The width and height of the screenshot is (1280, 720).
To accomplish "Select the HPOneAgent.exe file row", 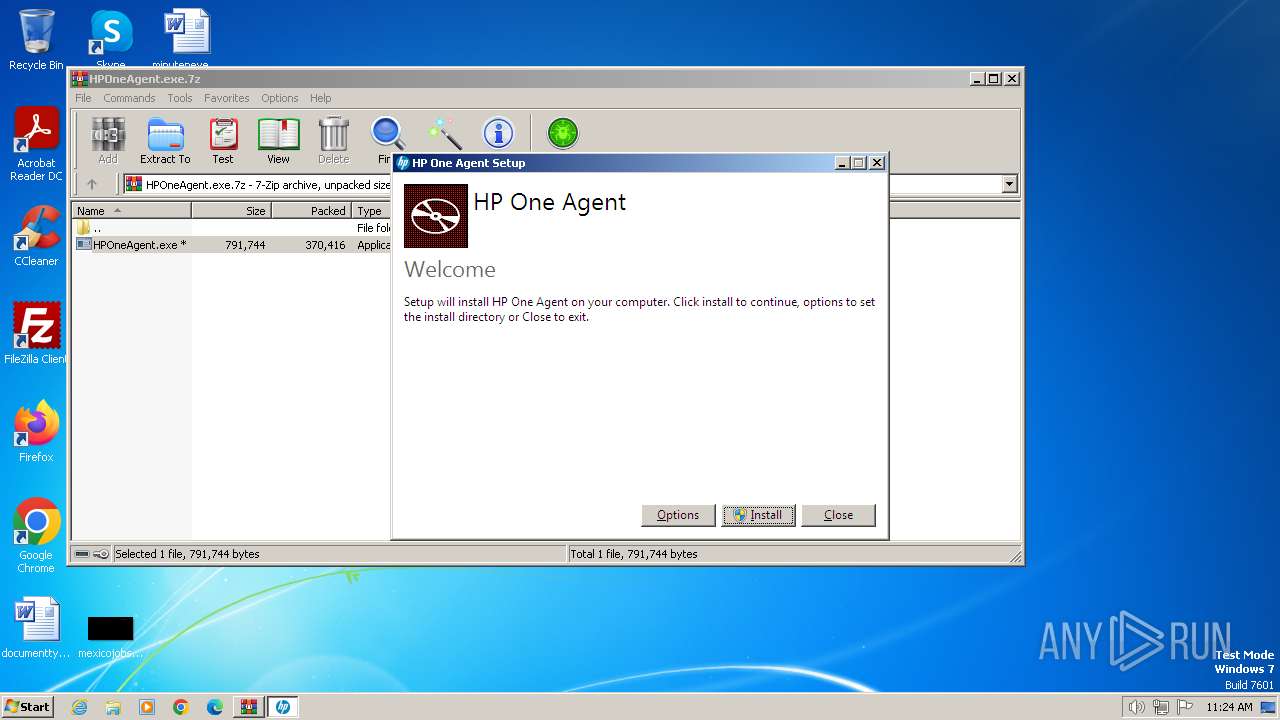I will [232, 245].
